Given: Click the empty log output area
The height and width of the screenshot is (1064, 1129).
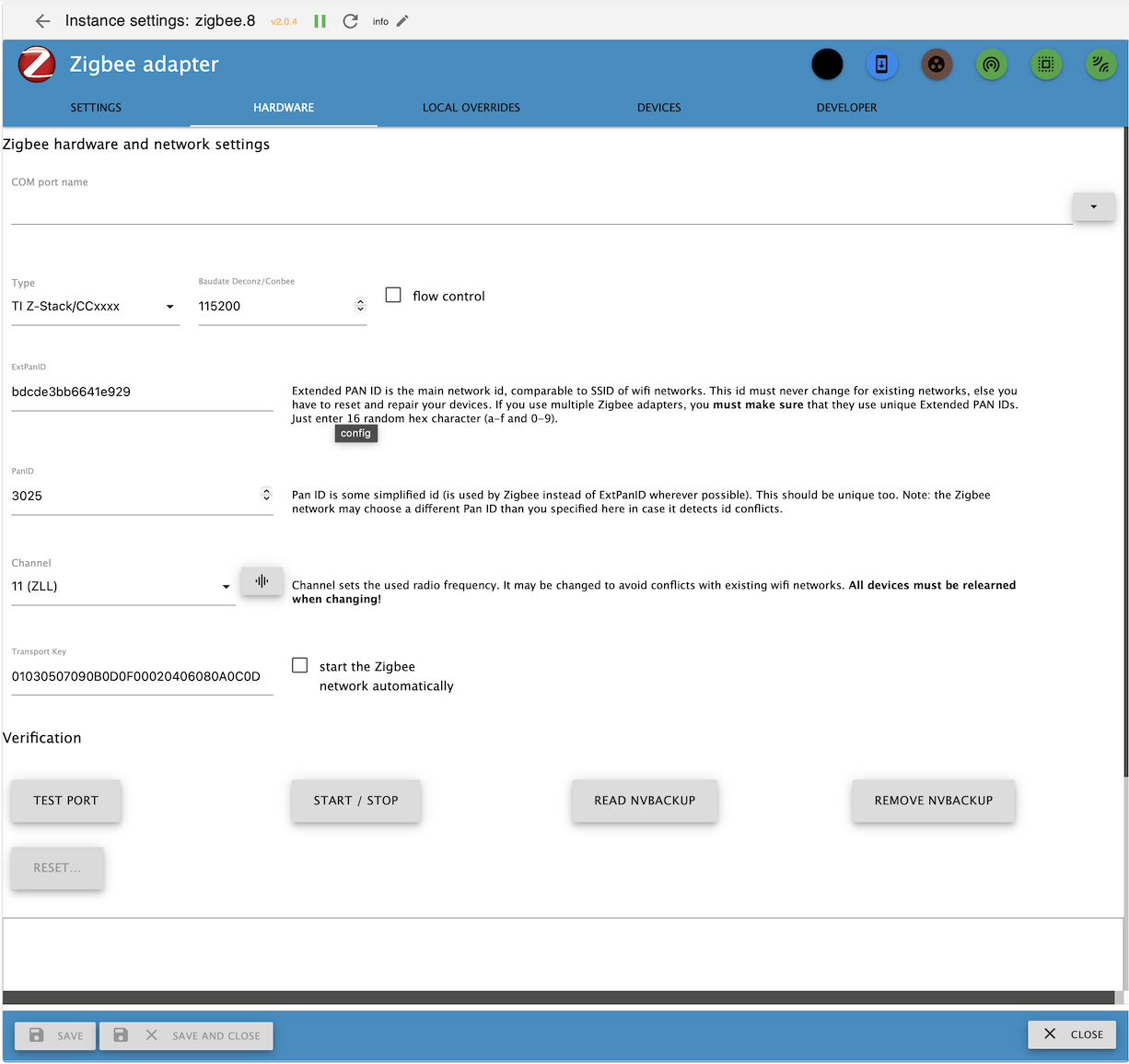Looking at the screenshot, I should (563, 954).
